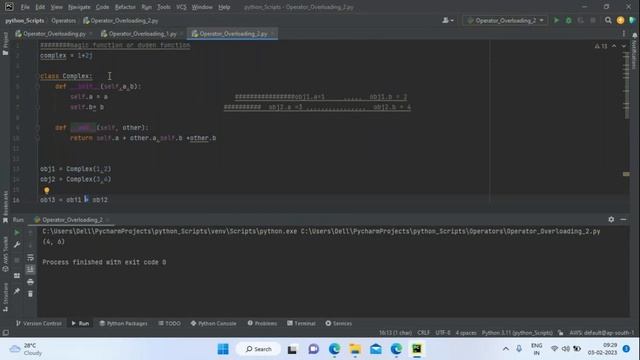Screen dimensions: 640x360
Task: Clear all output with the trash icon
Action: (x=30, y=293)
